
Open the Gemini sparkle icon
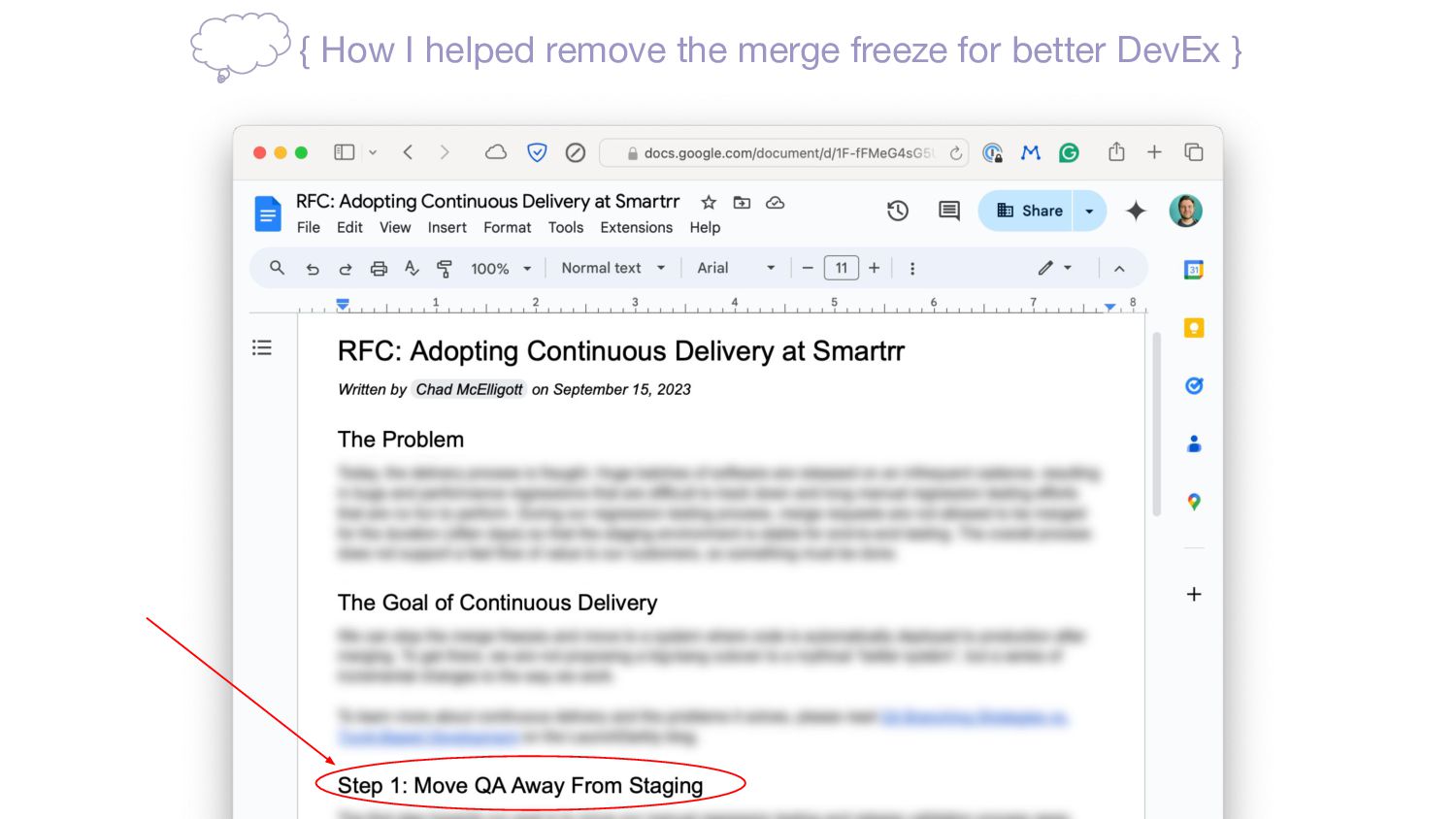click(x=1136, y=211)
